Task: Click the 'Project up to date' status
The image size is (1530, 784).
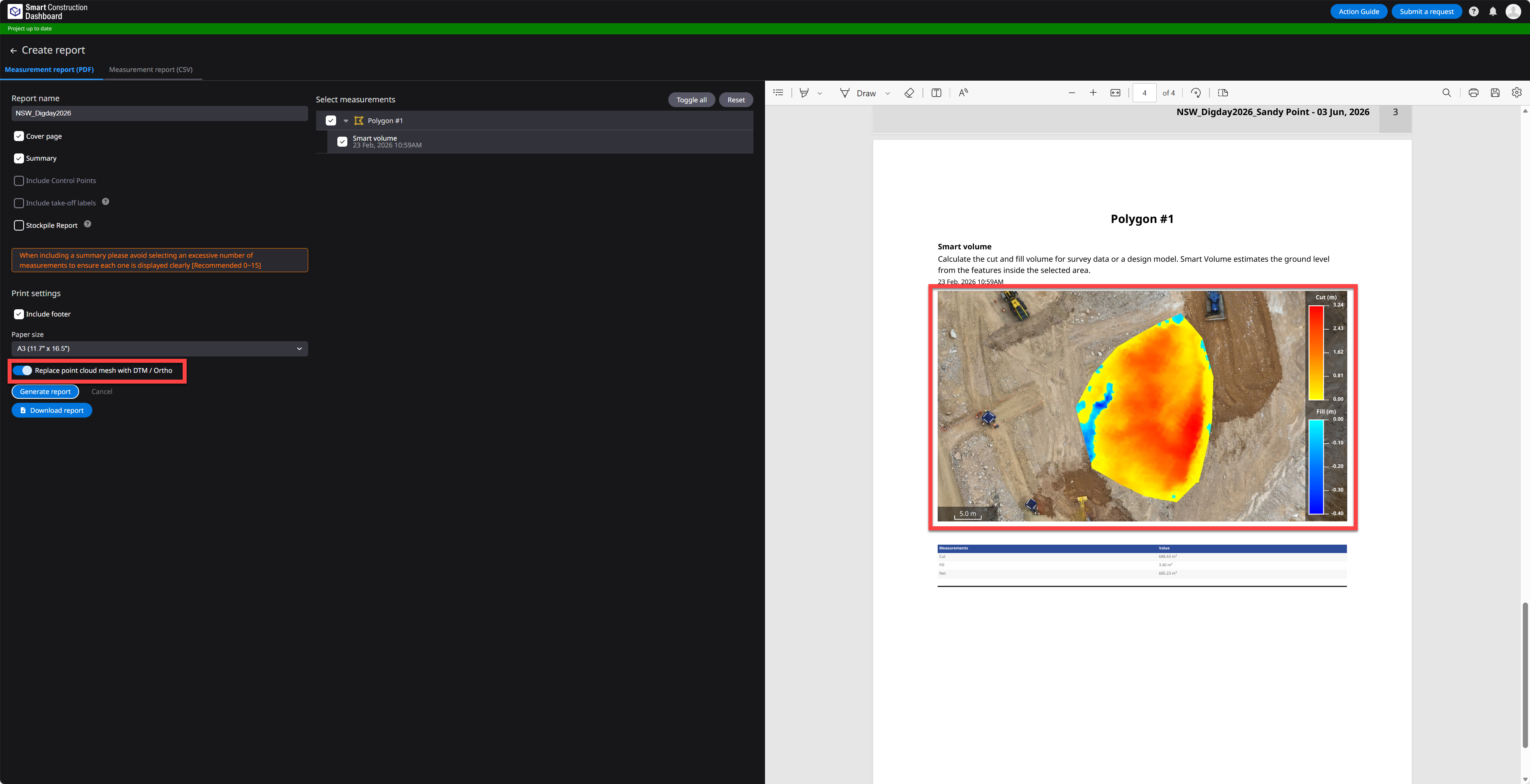Action: (x=30, y=28)
